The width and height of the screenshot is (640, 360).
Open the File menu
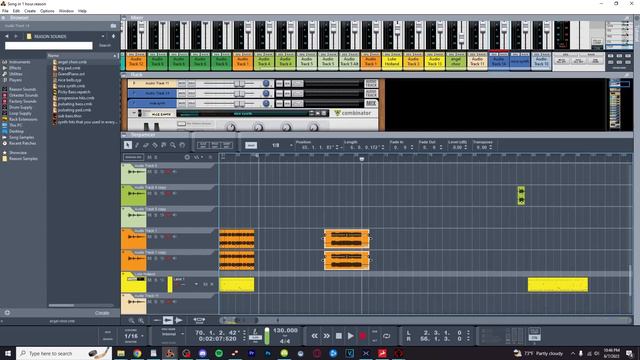tap(5, 11)
